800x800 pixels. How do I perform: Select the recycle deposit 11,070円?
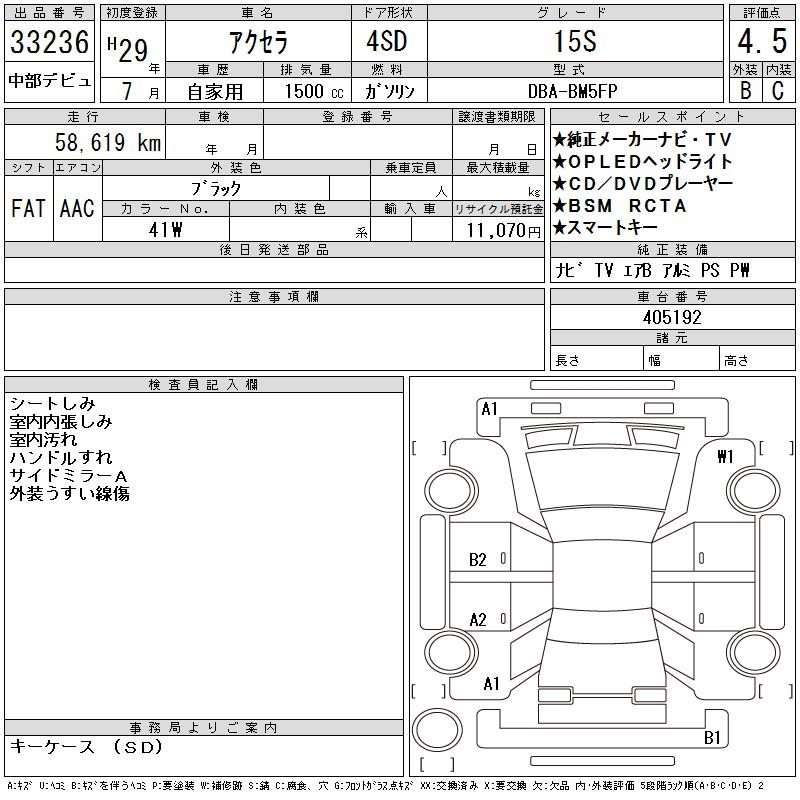tap(504, 231)
